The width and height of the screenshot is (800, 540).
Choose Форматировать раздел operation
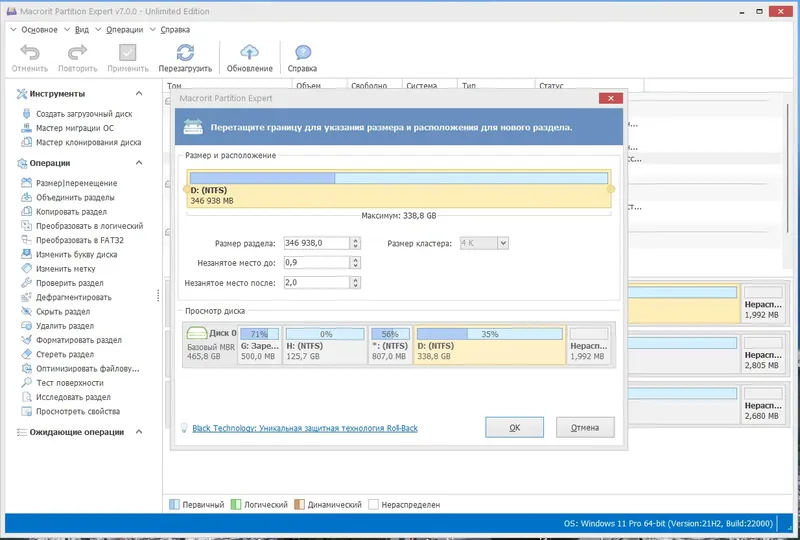(79, 340)
